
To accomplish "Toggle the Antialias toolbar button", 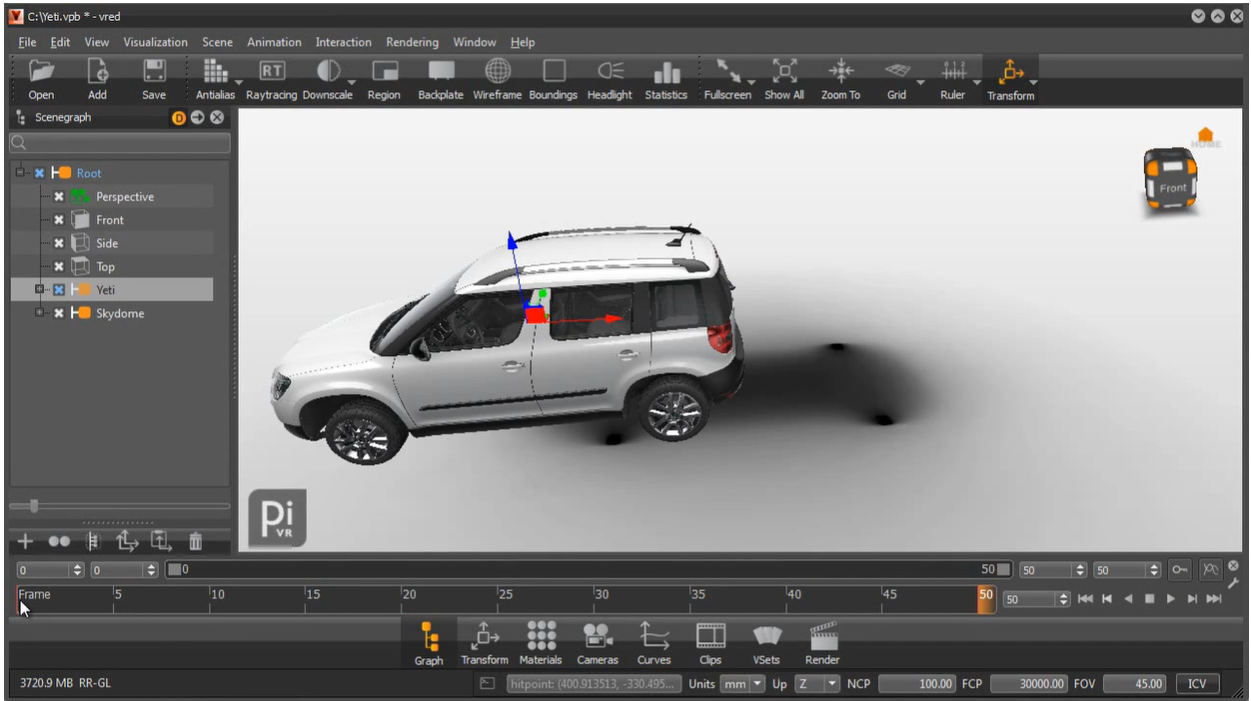I will [215, 72].
